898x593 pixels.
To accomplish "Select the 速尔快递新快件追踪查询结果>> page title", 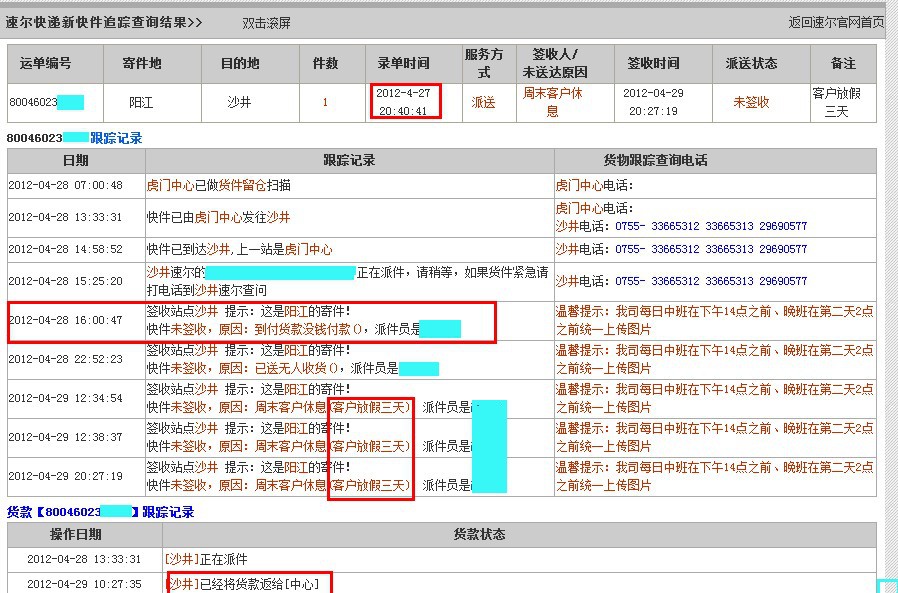I will (x=104, y=22).
